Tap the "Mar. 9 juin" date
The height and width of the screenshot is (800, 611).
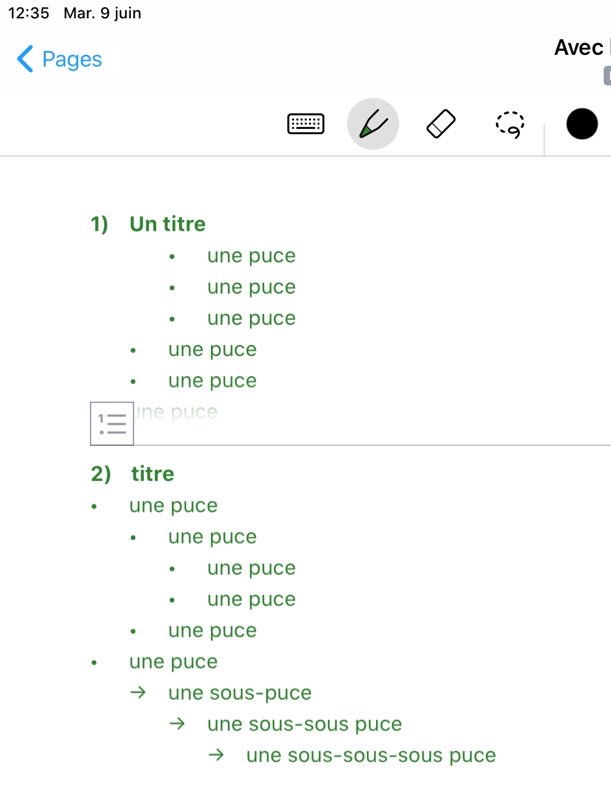[x=102, y=13]
